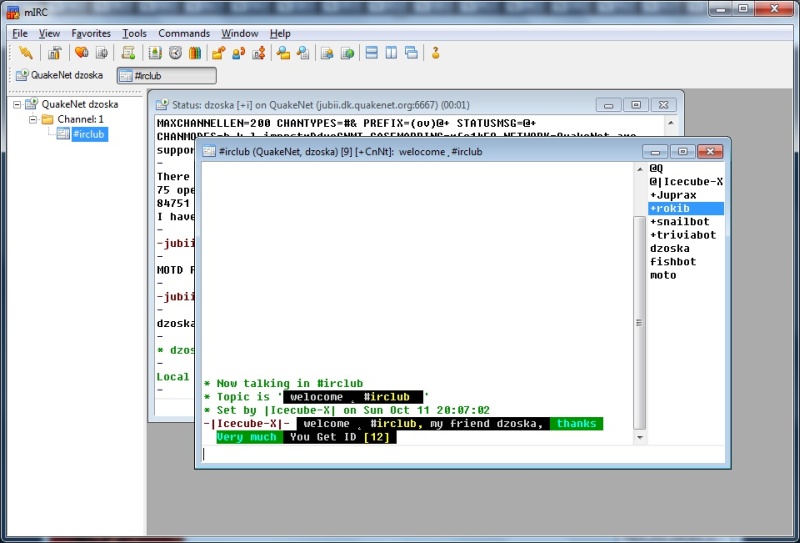Open the Received Files magnifier folder icon
800x543 pixels.
pyautogui.click(x=283, y=53)
